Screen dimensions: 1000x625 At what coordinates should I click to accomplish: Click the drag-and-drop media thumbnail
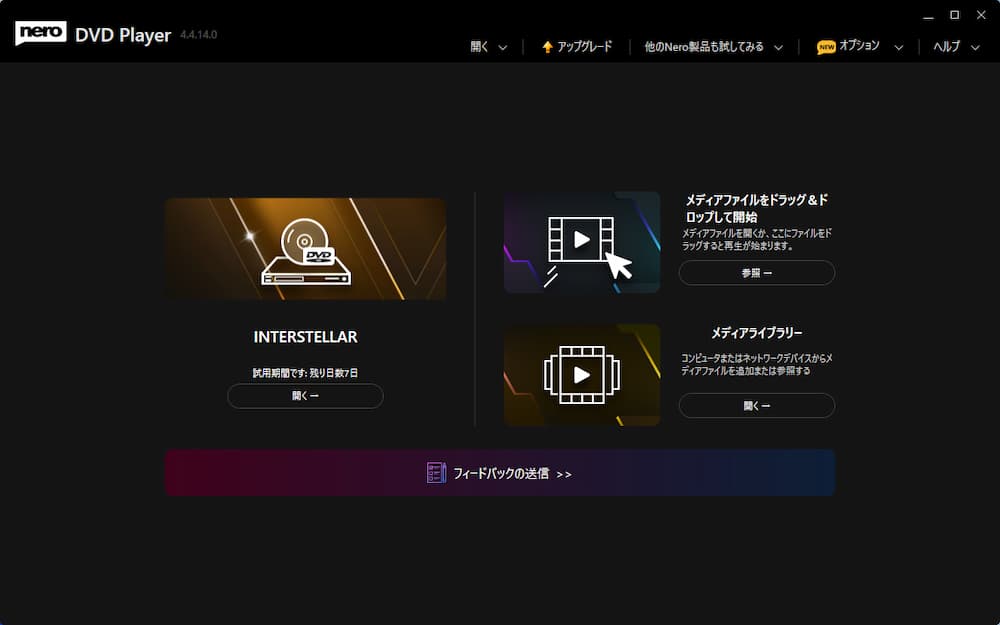point(582,242)
